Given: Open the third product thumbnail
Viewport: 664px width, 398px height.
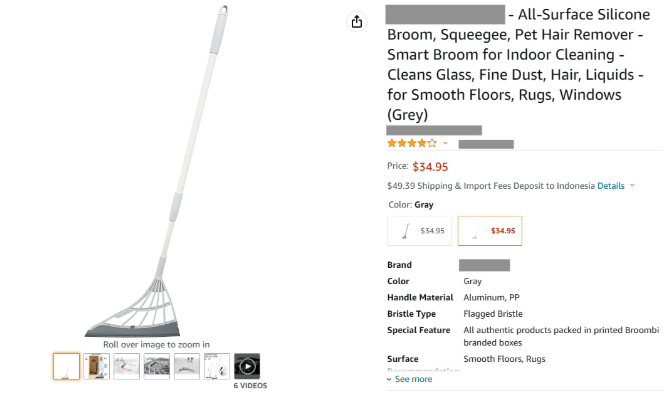Looking at the screenshot, I should (x=127, y=366).
